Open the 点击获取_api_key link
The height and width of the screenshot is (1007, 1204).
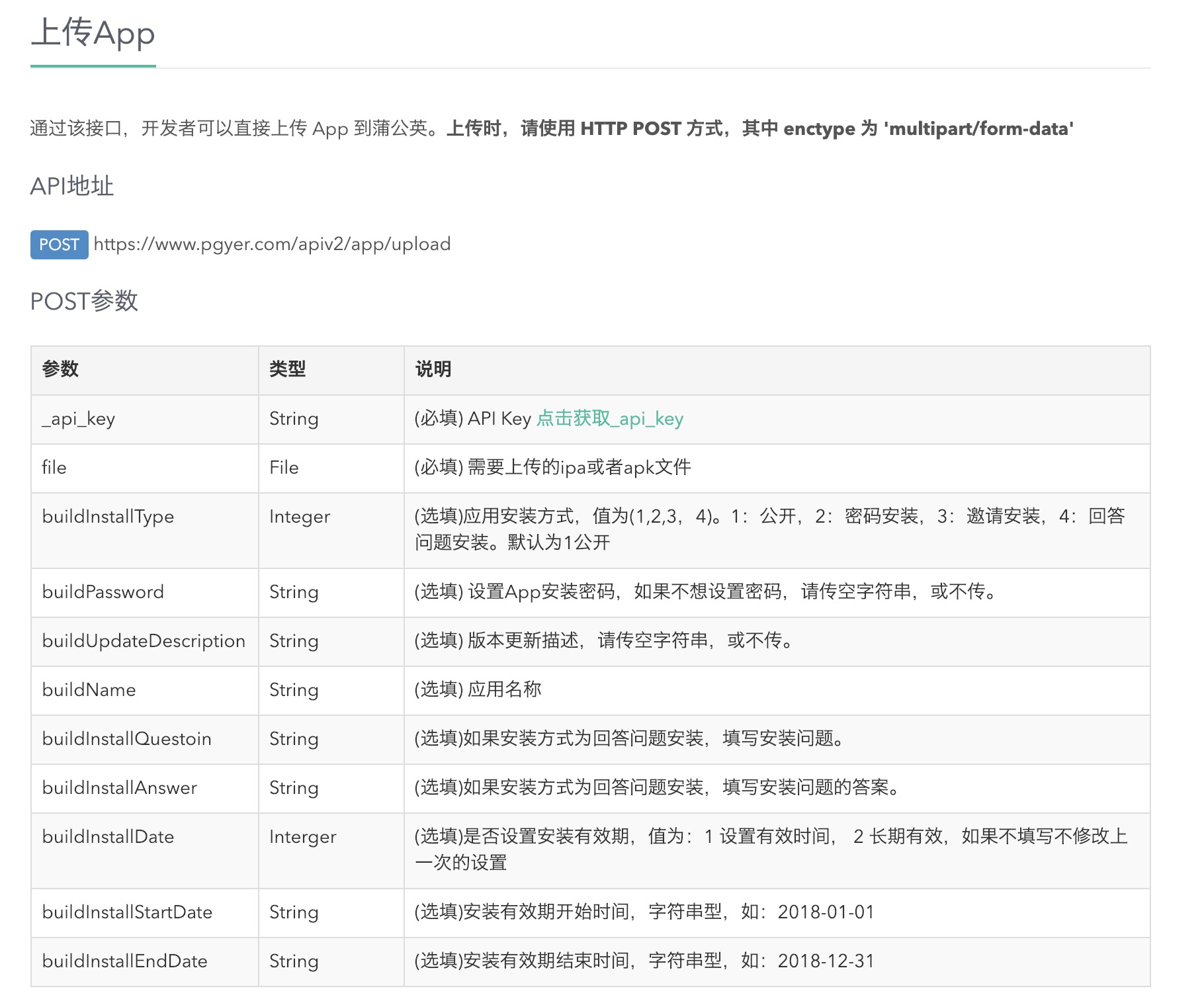pyautogui.click(x=609, y=419)
